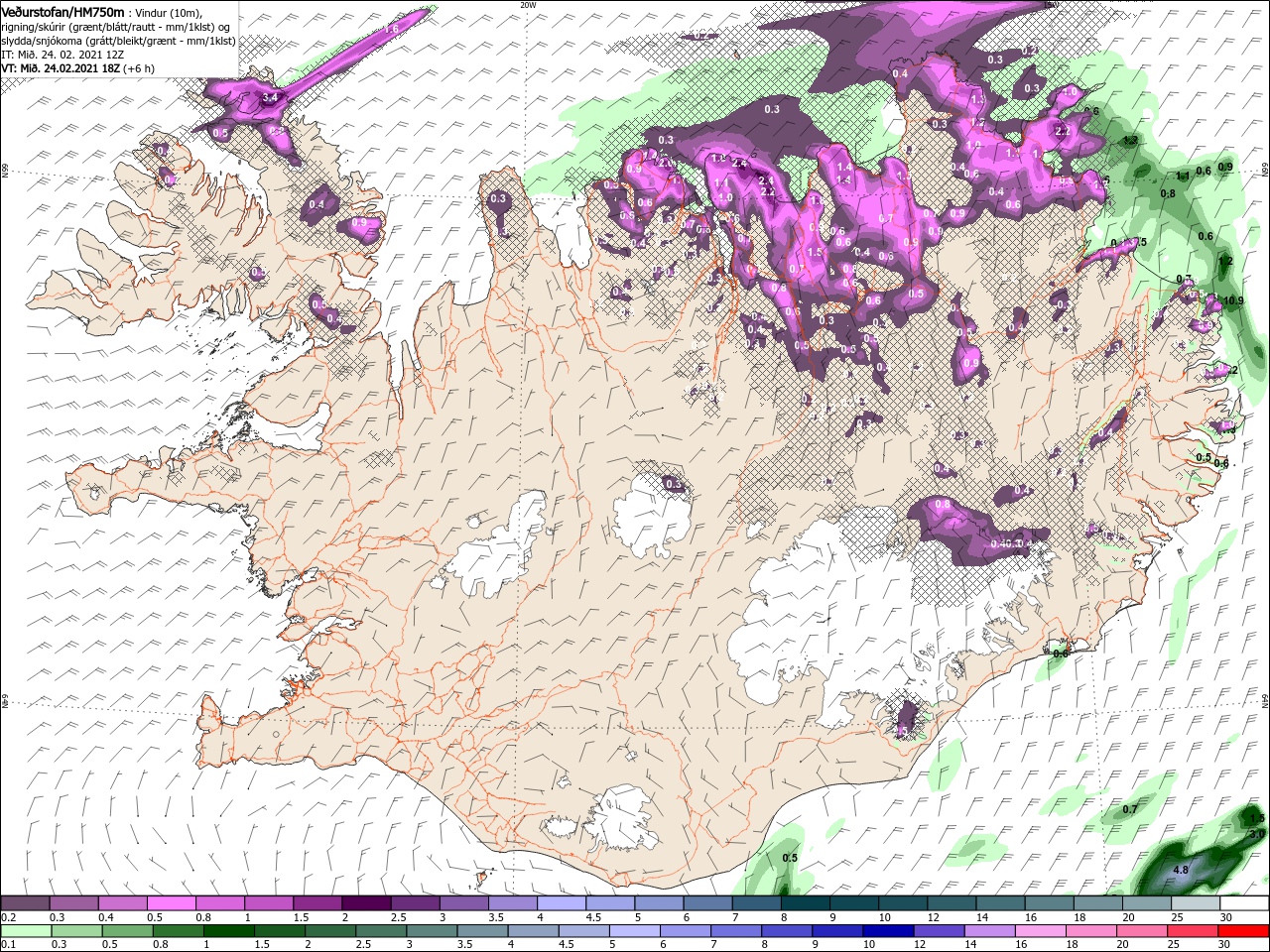Click the '3.4' snowfall value in the northwest
The image size is (1270, 952).
tap(269, 99)
